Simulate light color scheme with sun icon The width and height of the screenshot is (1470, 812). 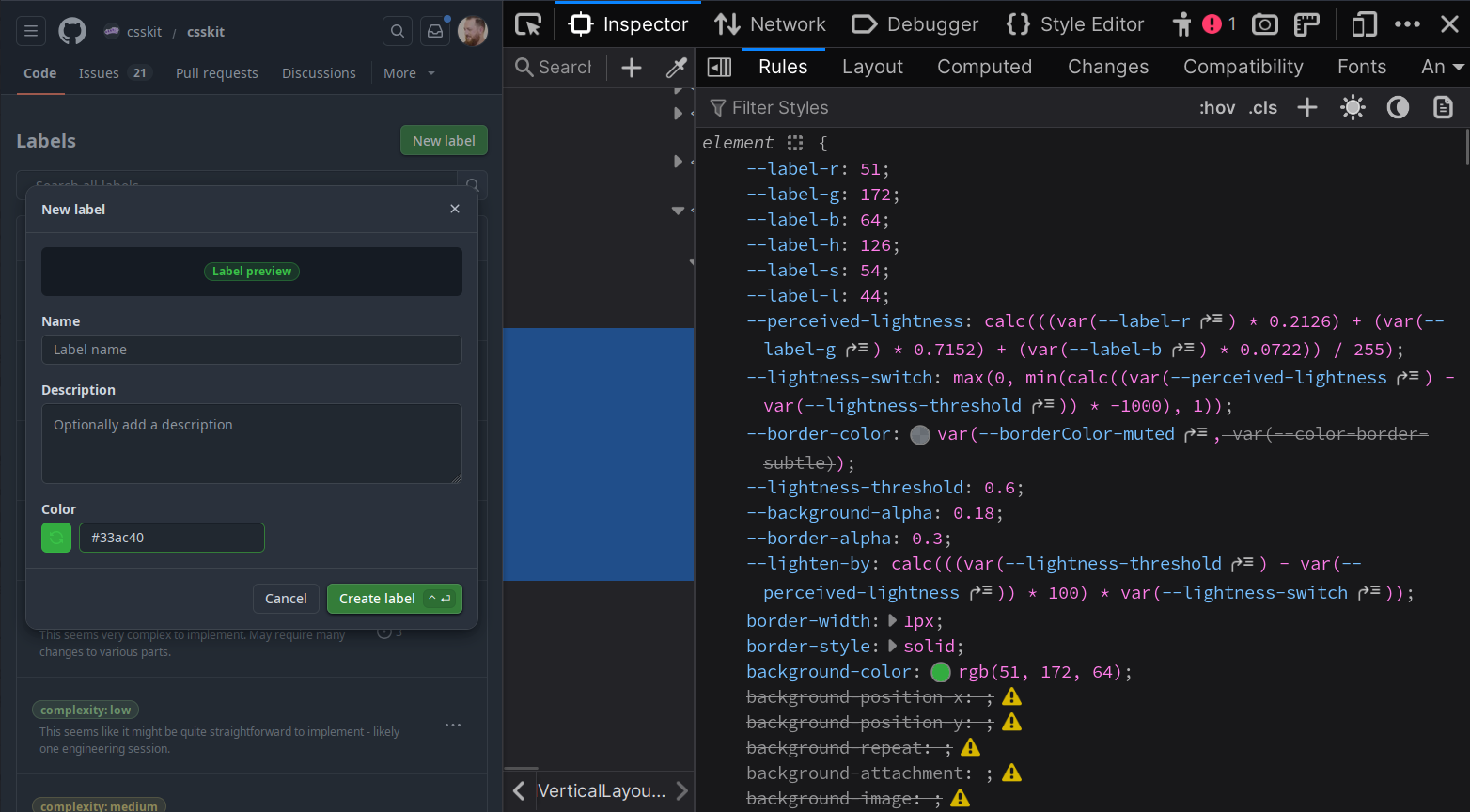tap(1353, 107)
